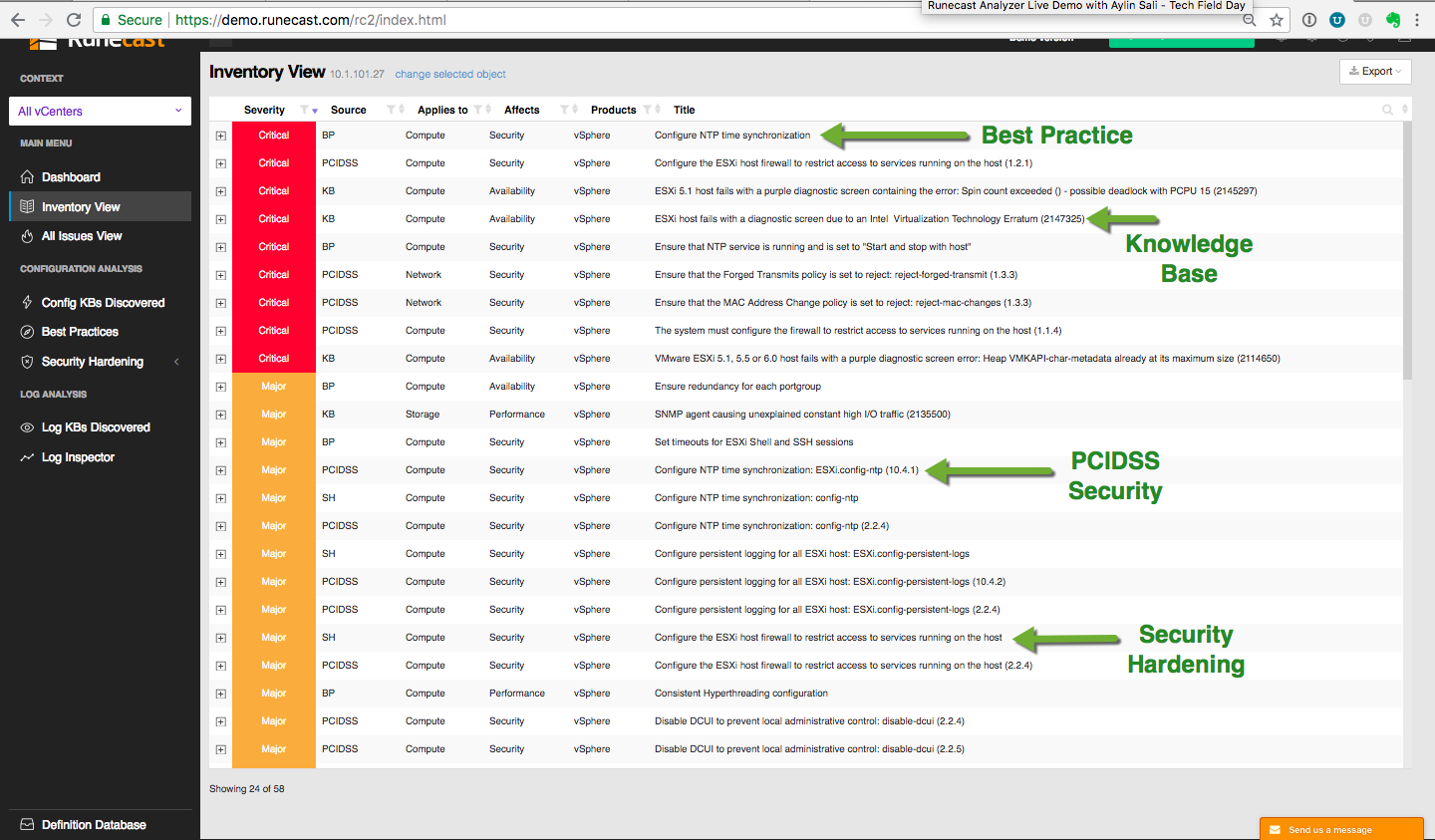Click the Definition Database envelope icon

pos(27,825)
